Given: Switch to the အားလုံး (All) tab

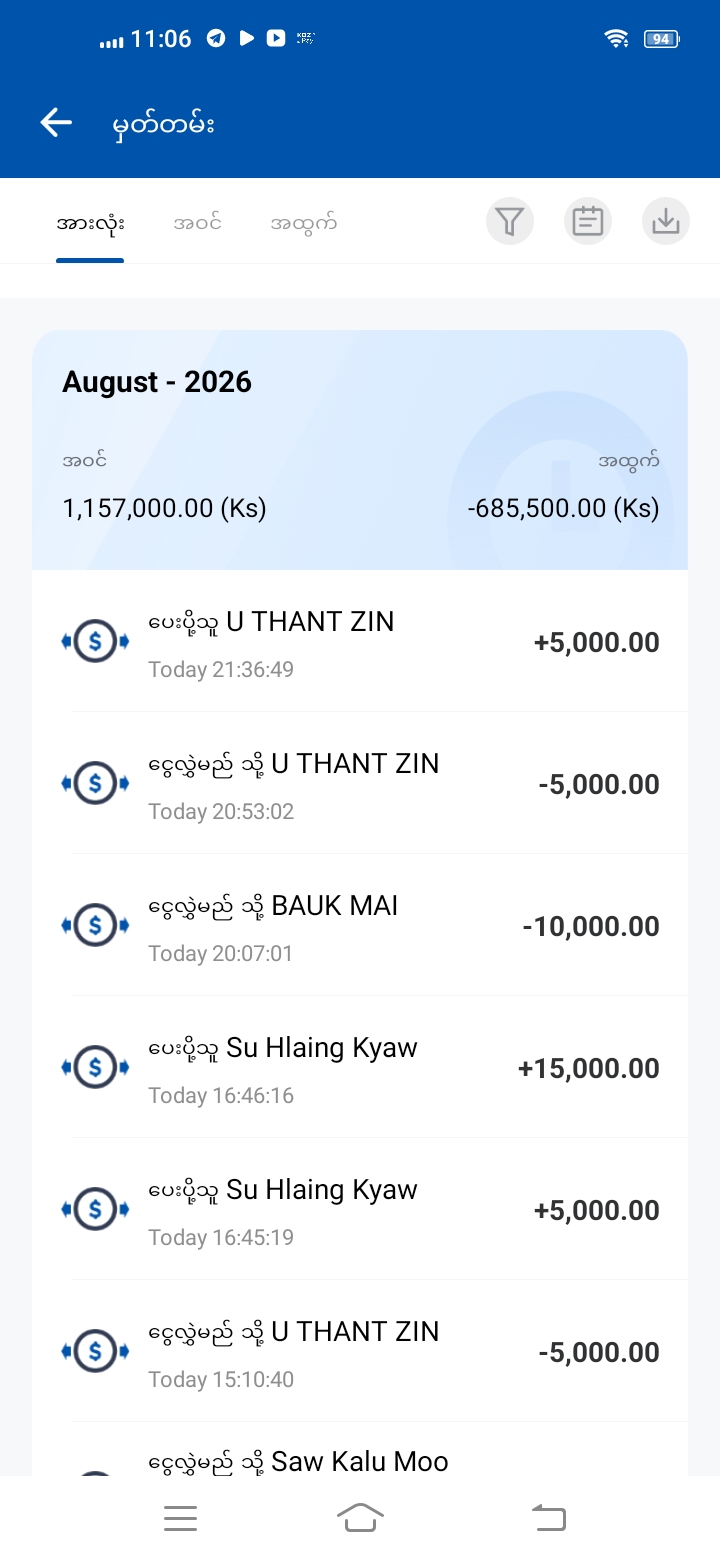Looking at the screenshot, I should tap(90, 223).
